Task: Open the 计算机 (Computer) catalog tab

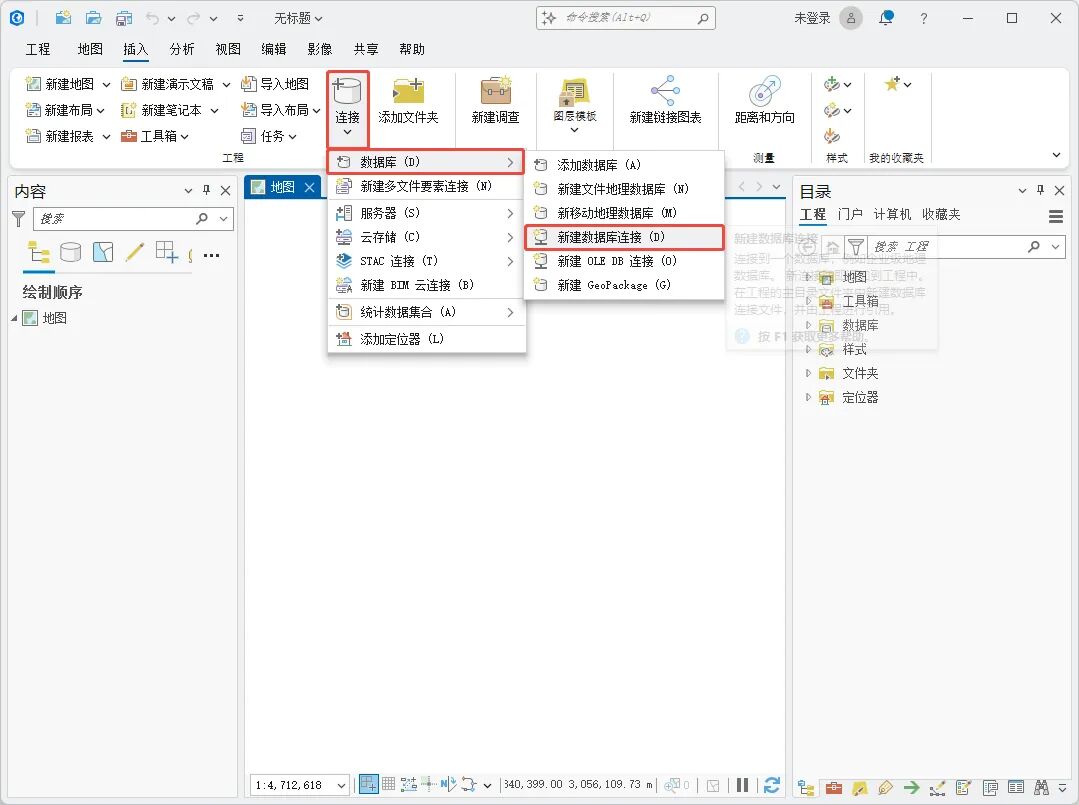Action: point(893,214)
